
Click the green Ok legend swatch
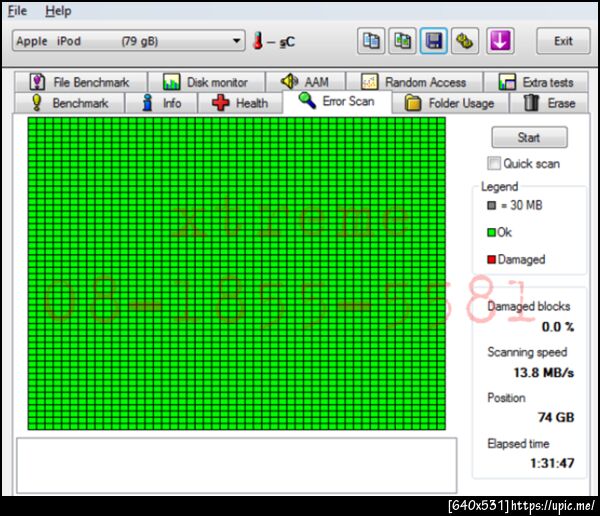click(x=491, y=232)
